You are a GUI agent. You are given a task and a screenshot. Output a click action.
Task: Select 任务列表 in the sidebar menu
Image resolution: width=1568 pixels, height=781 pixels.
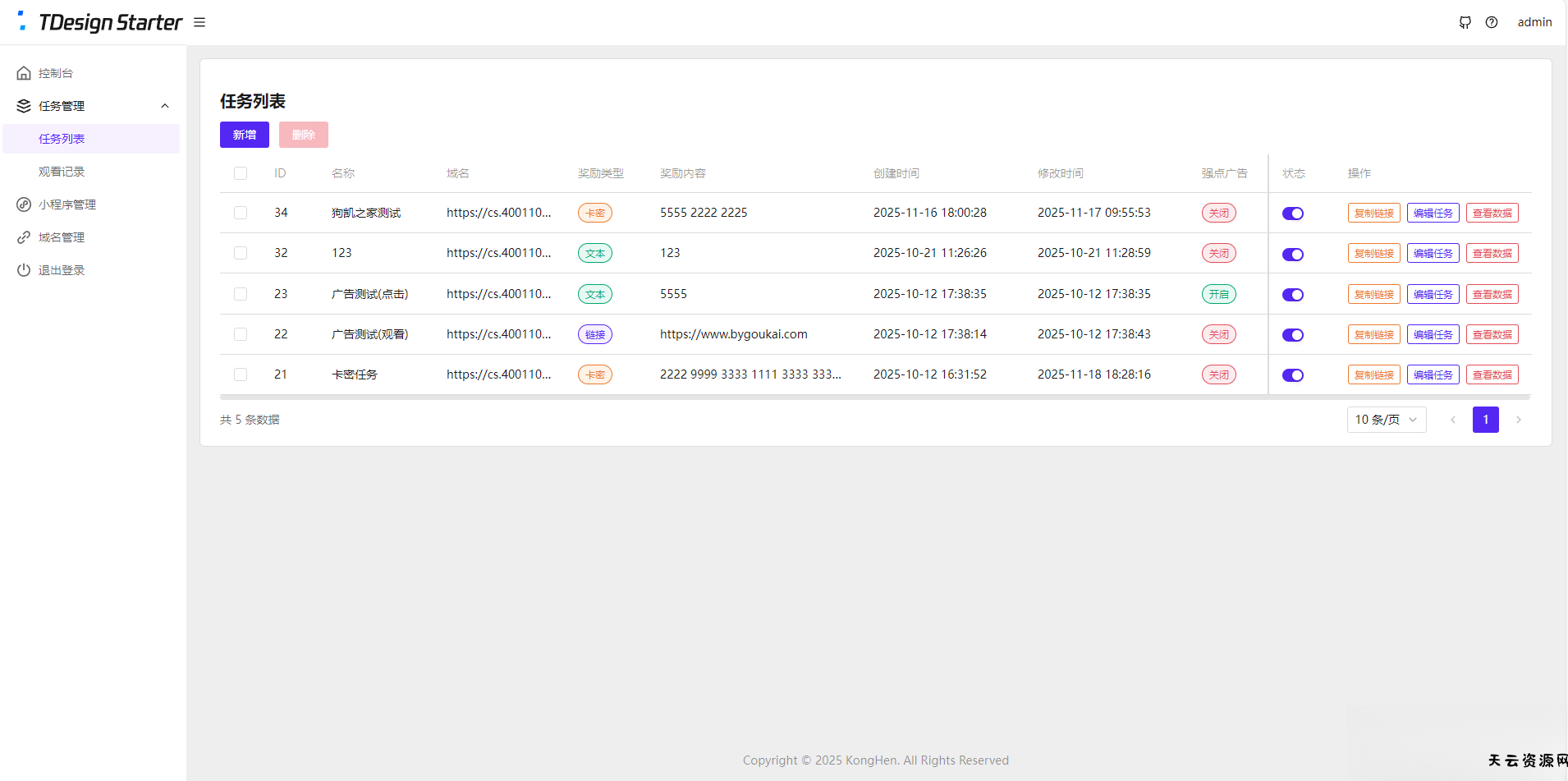(x=62, y=139)
